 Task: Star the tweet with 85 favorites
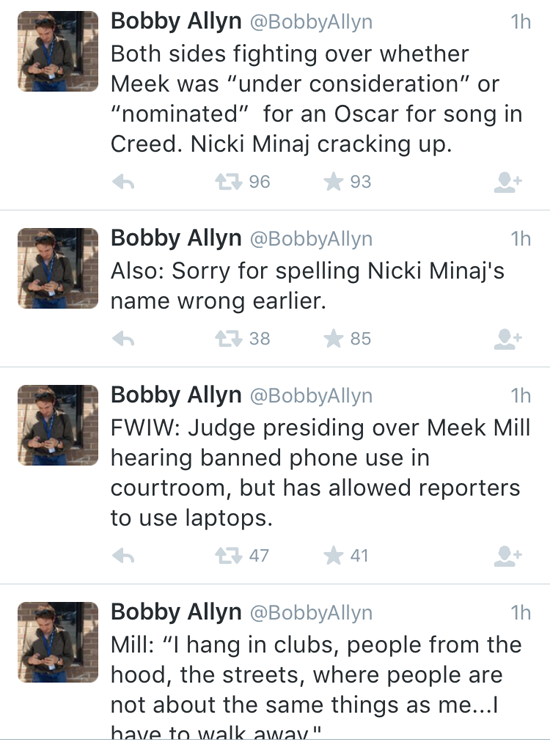click(333, 338)
